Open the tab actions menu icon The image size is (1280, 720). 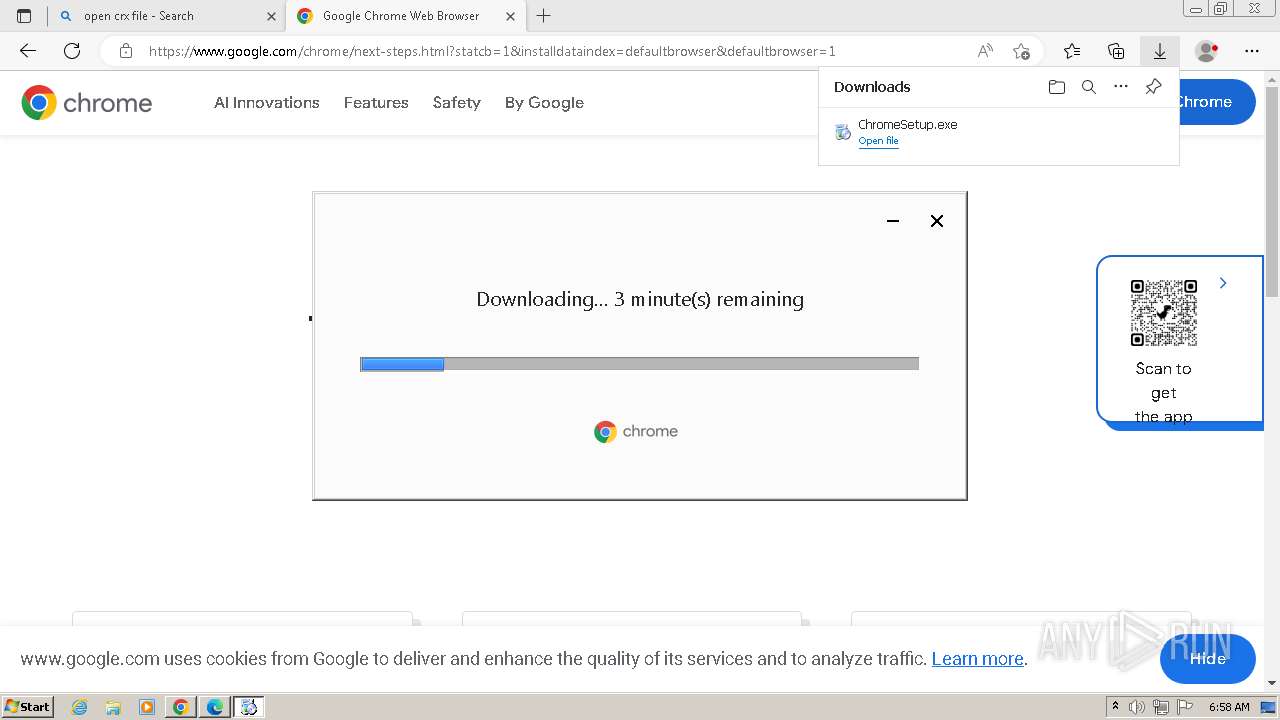tap(24, 16)
